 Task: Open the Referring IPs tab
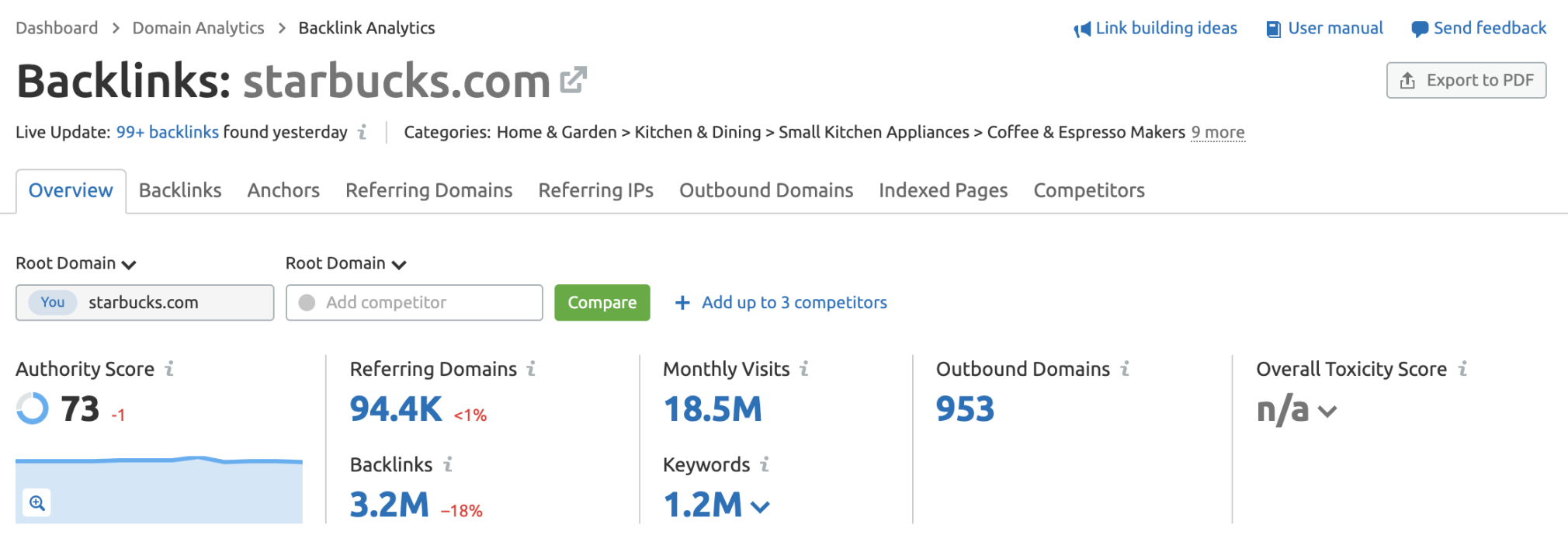(596, 190)
